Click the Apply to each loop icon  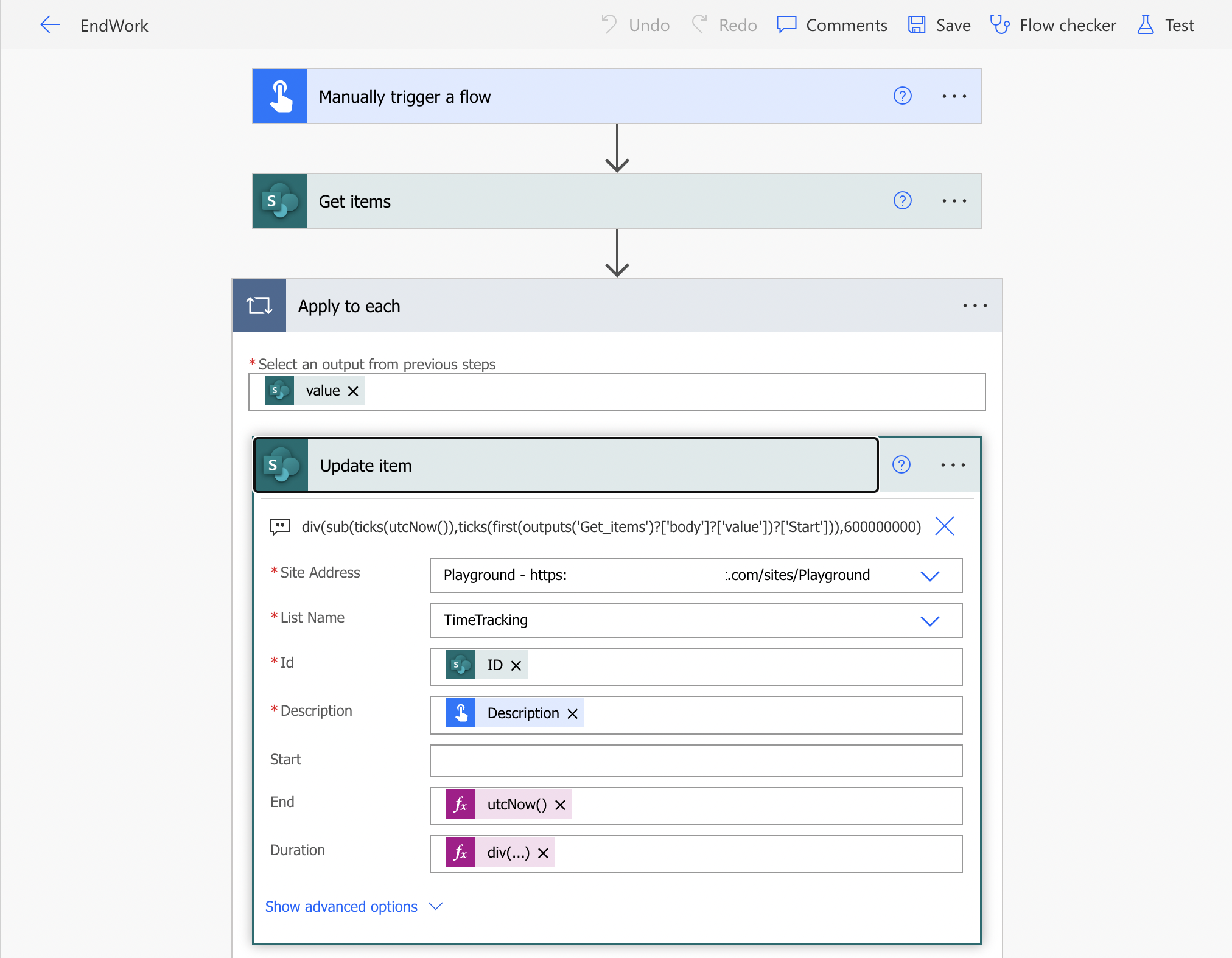click(x=259, y=305)
